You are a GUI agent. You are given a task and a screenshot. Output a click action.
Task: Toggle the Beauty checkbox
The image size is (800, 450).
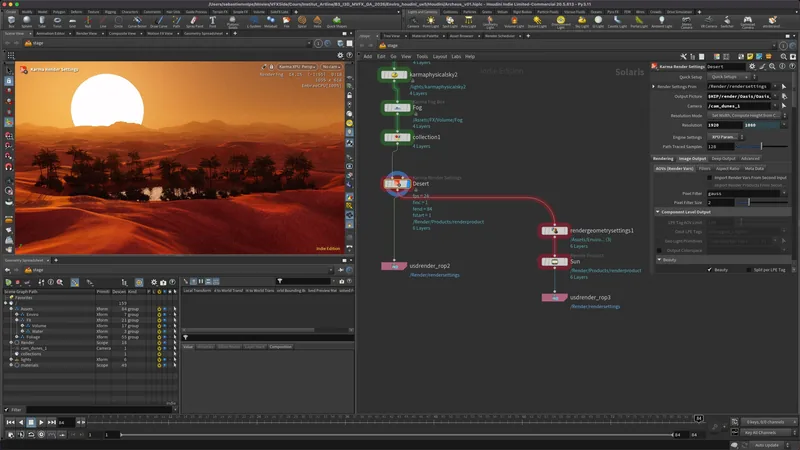tap(709, 269)
